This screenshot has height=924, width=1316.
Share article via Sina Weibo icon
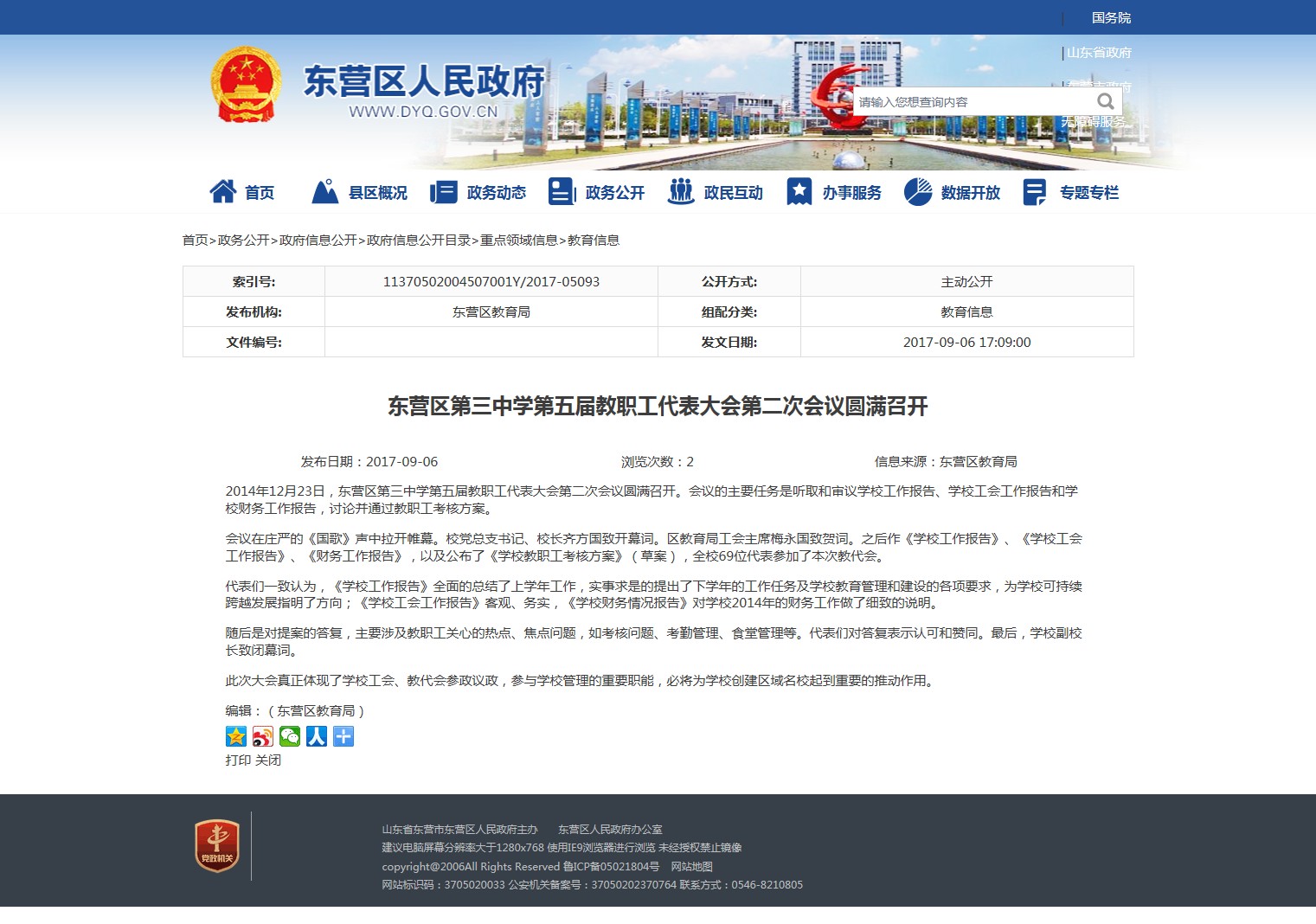(263, 736)
